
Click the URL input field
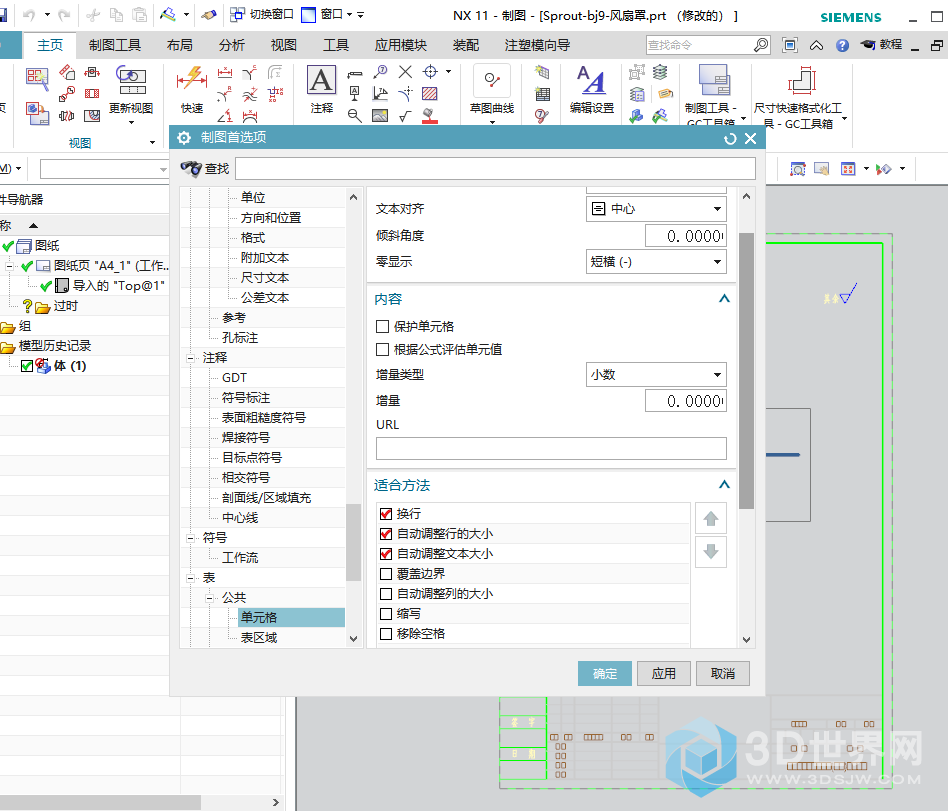[551, 449]
